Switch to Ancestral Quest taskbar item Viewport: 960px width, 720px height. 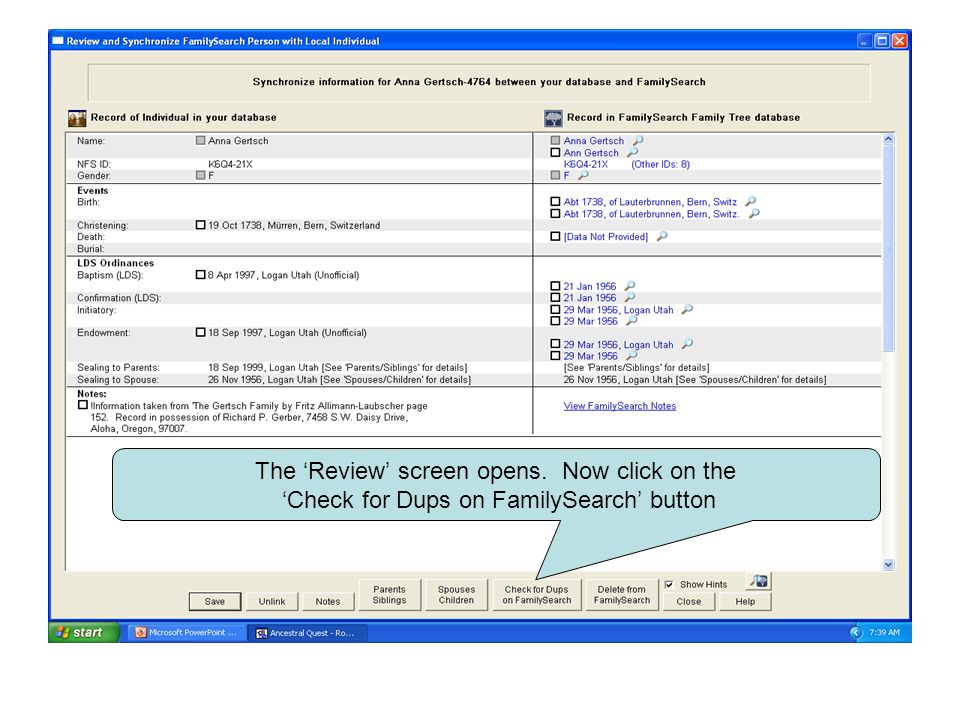307,632
